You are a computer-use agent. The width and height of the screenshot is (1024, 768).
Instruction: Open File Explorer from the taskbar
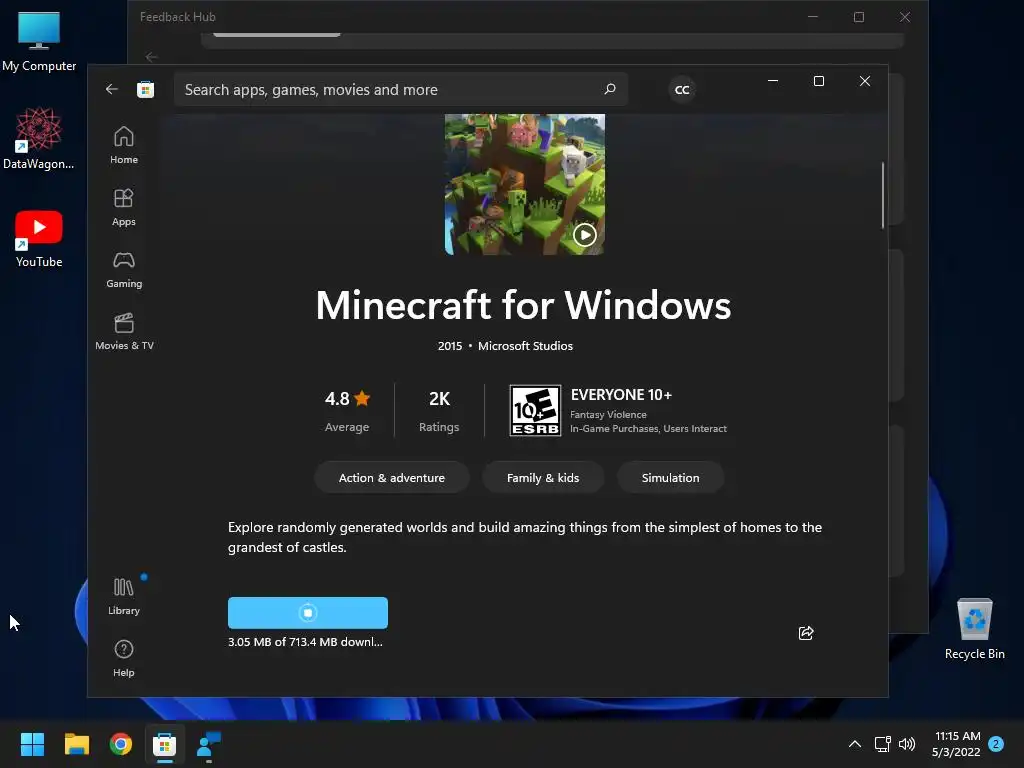[x=76, y=744]
